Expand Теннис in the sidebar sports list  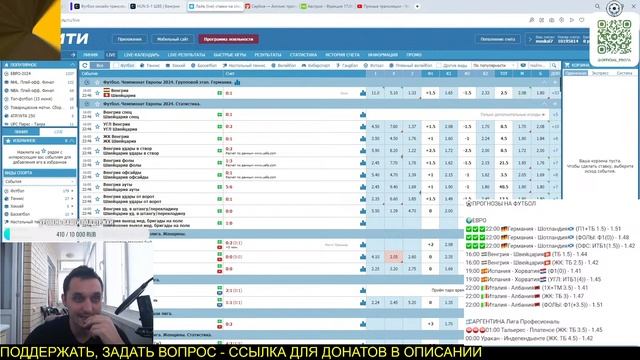[73, 198]
